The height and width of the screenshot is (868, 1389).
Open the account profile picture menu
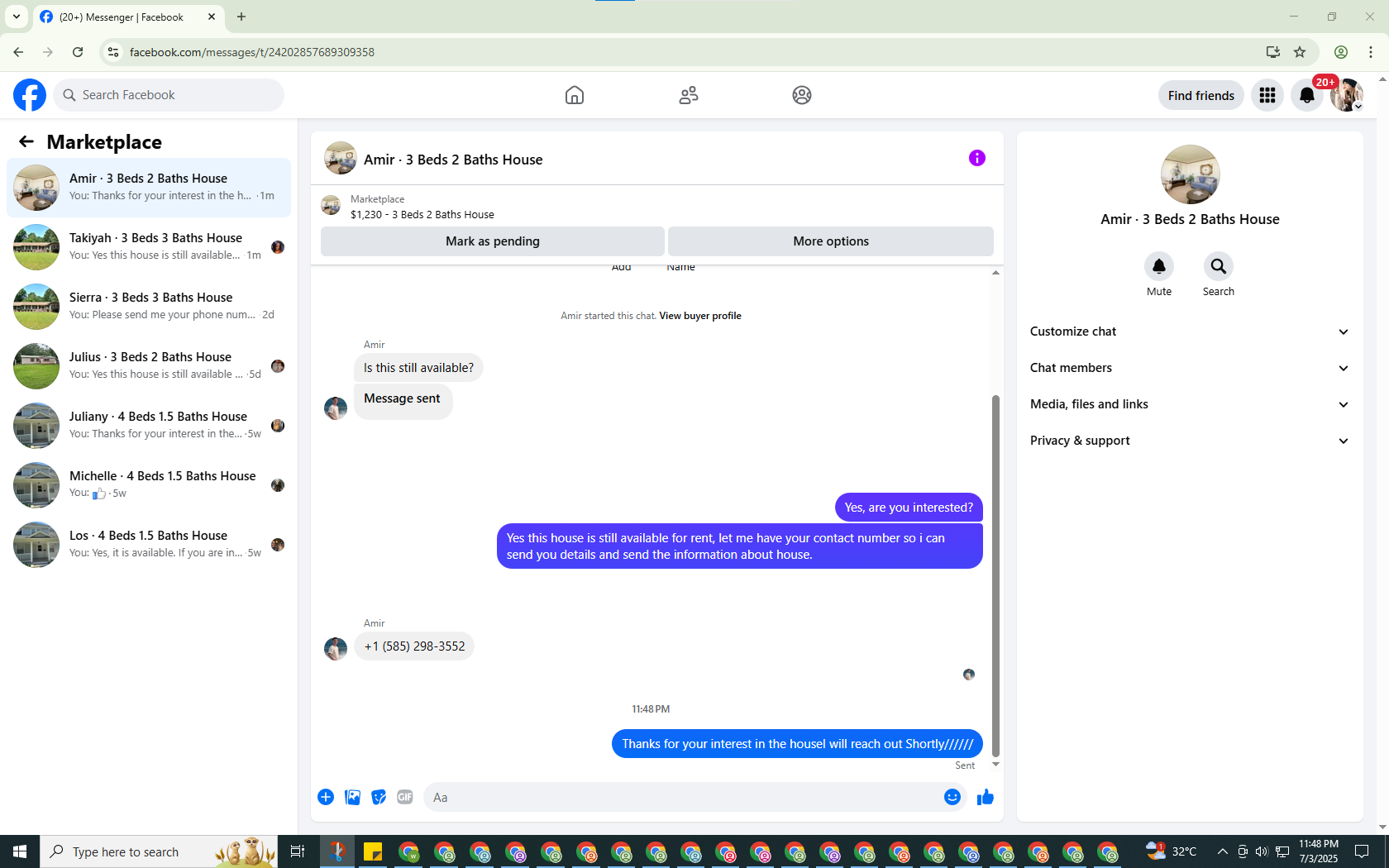click(x=1347, y=95)
